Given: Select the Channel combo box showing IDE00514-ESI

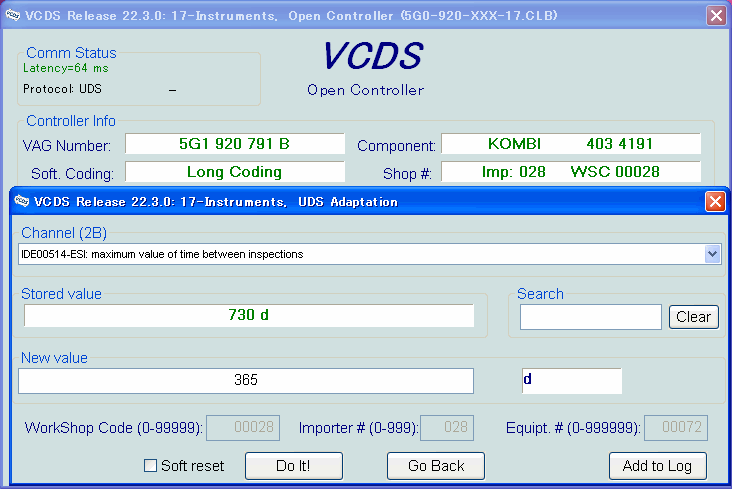Looking at the screenshot, I should pyautogui.click(x=369, y=254).
